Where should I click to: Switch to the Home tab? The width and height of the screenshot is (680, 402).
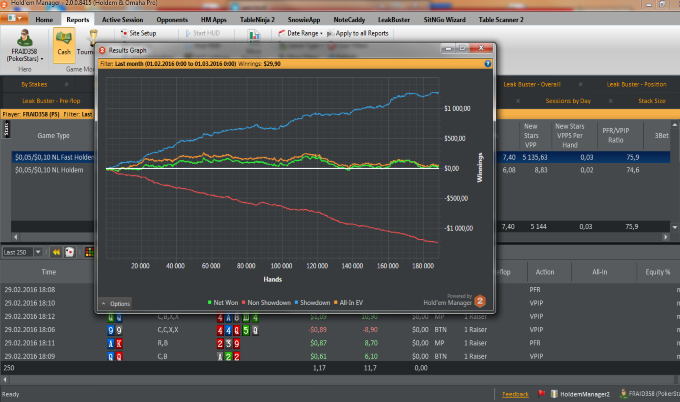pyautogui.click(x=44, y=20)
